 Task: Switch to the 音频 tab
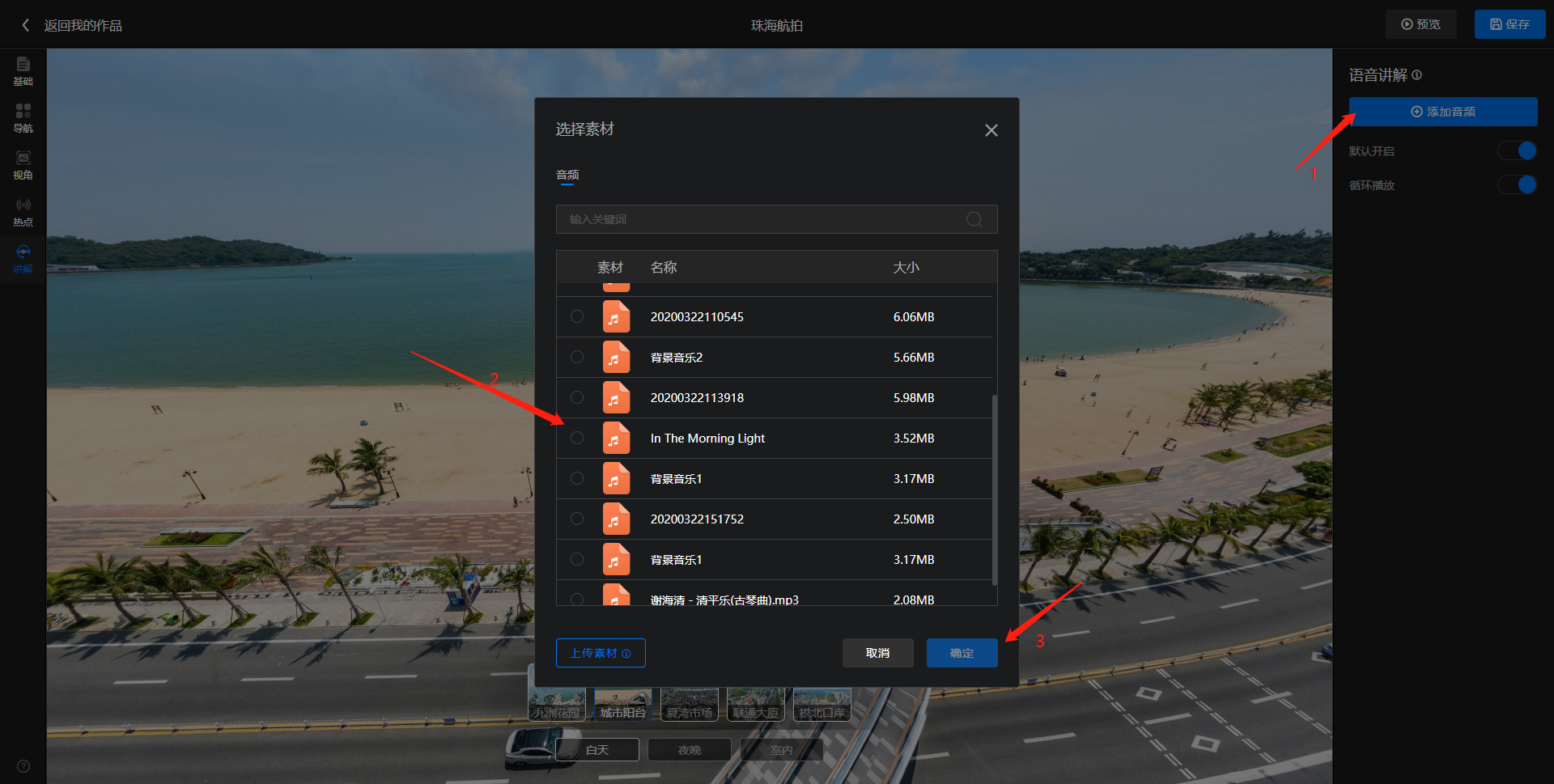(x=567, y=175)
